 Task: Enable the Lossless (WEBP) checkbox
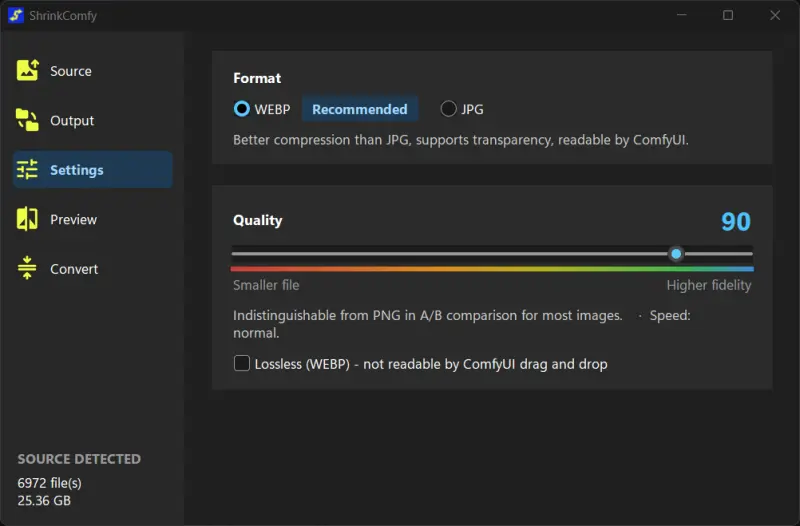tap(242, 363)
